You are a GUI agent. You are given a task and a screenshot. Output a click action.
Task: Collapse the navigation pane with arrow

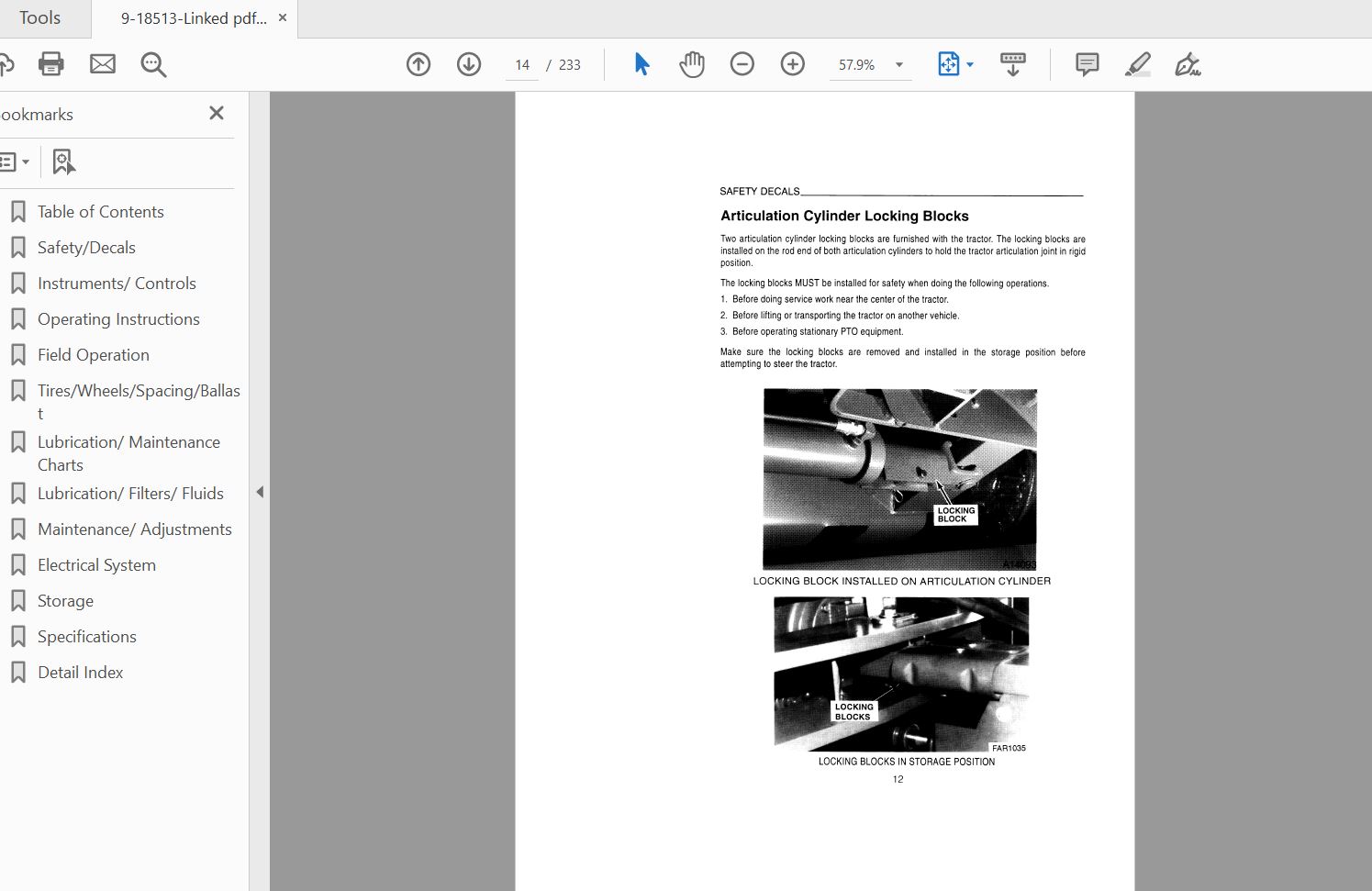click(260, 492)
